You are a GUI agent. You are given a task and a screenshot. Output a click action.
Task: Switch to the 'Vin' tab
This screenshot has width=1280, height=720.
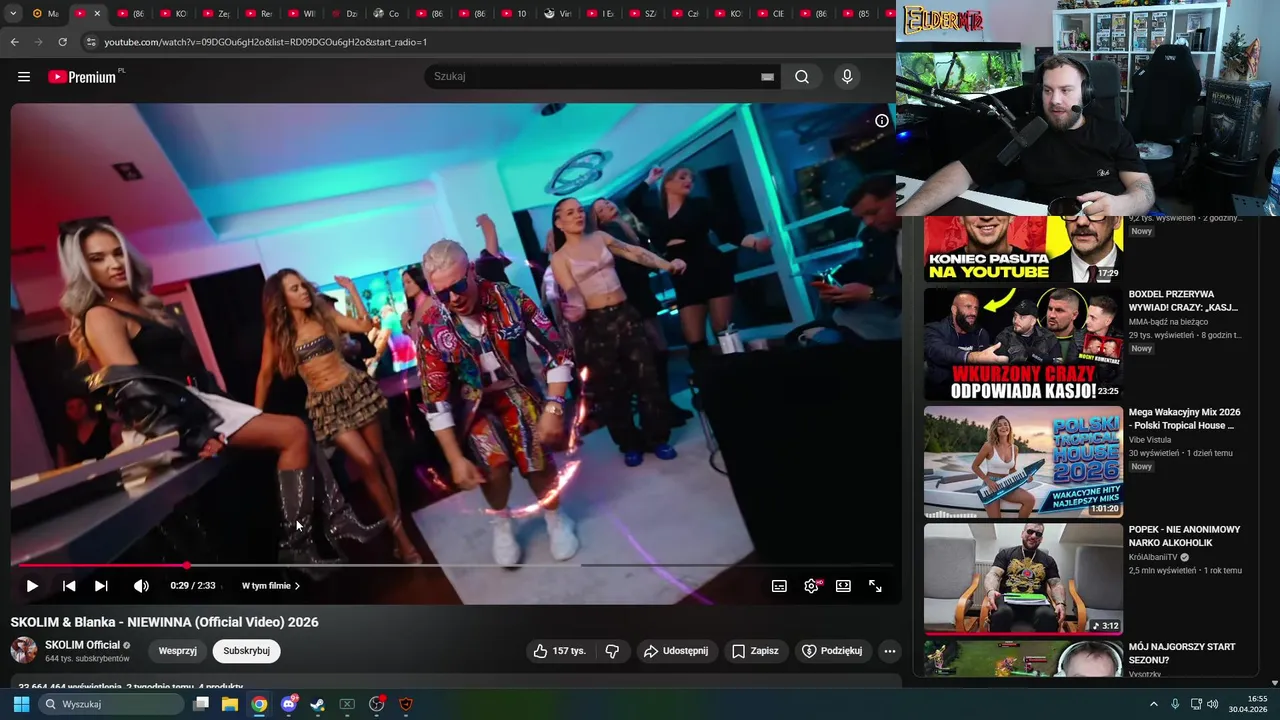click(559, 14)
